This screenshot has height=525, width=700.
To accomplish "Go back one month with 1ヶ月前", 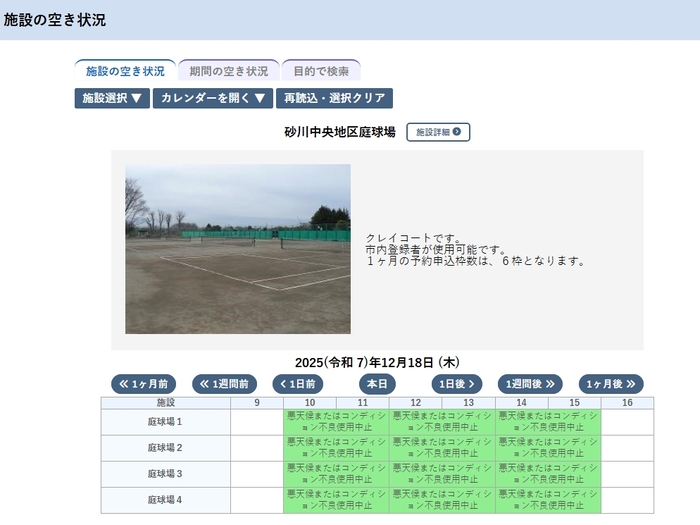I will coord(143,384).
